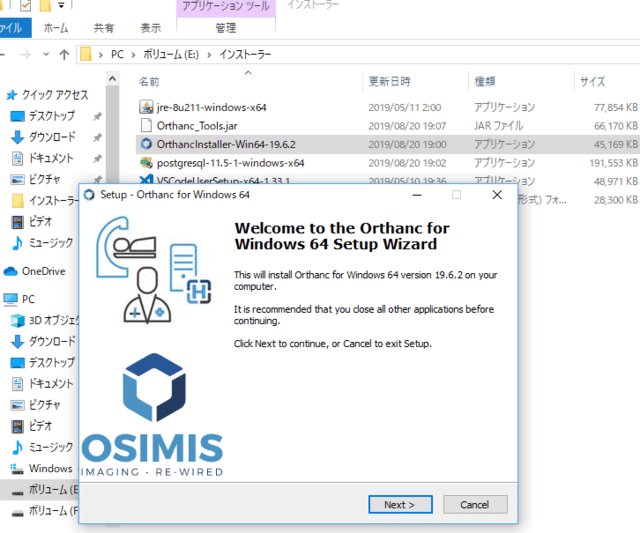Select the jre-8u211-windows-x64 Java installer icon
The height and width of the screenshot is (533, 640).
point(146,107)
